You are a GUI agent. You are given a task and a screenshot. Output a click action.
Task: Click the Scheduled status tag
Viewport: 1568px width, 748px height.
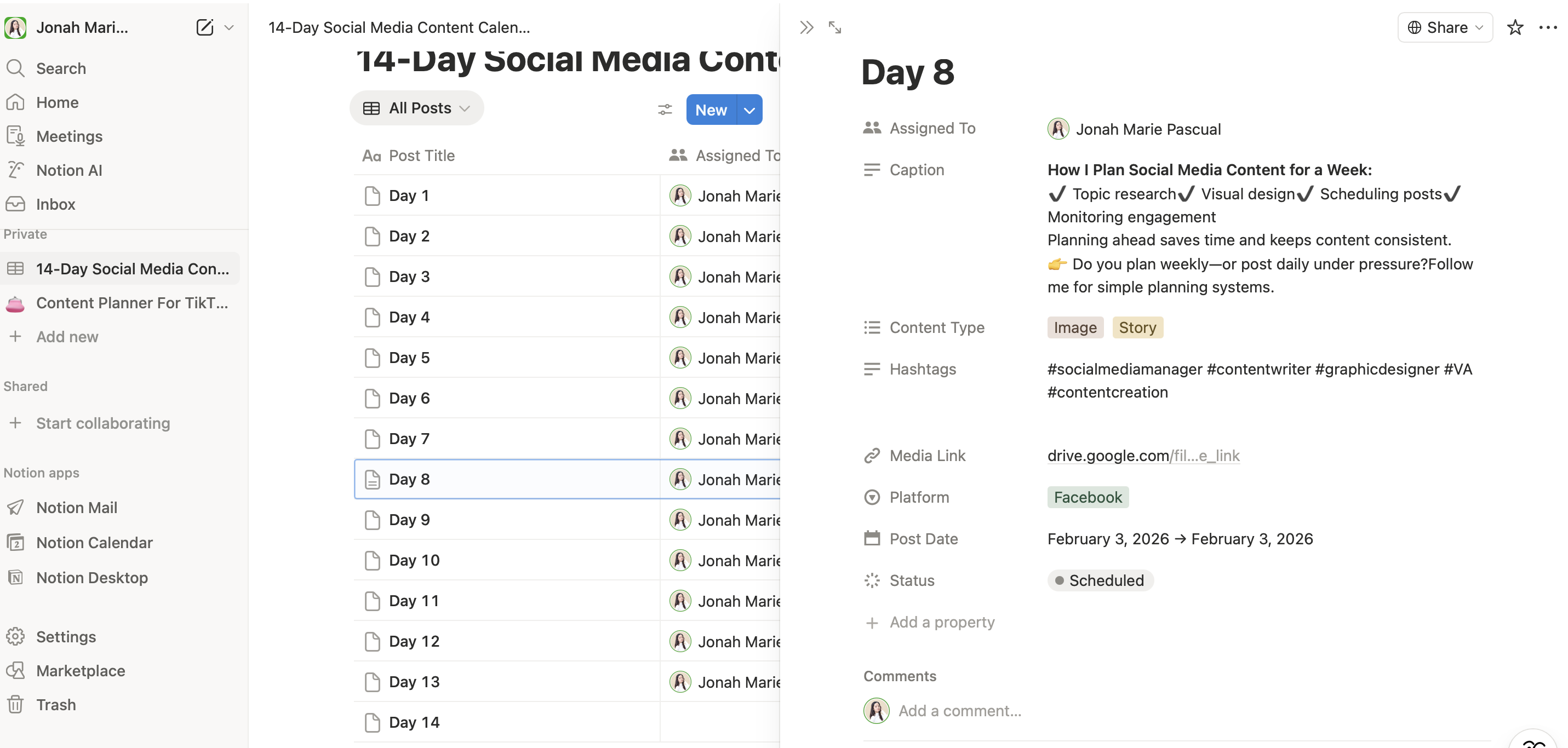pos(1100,580)
